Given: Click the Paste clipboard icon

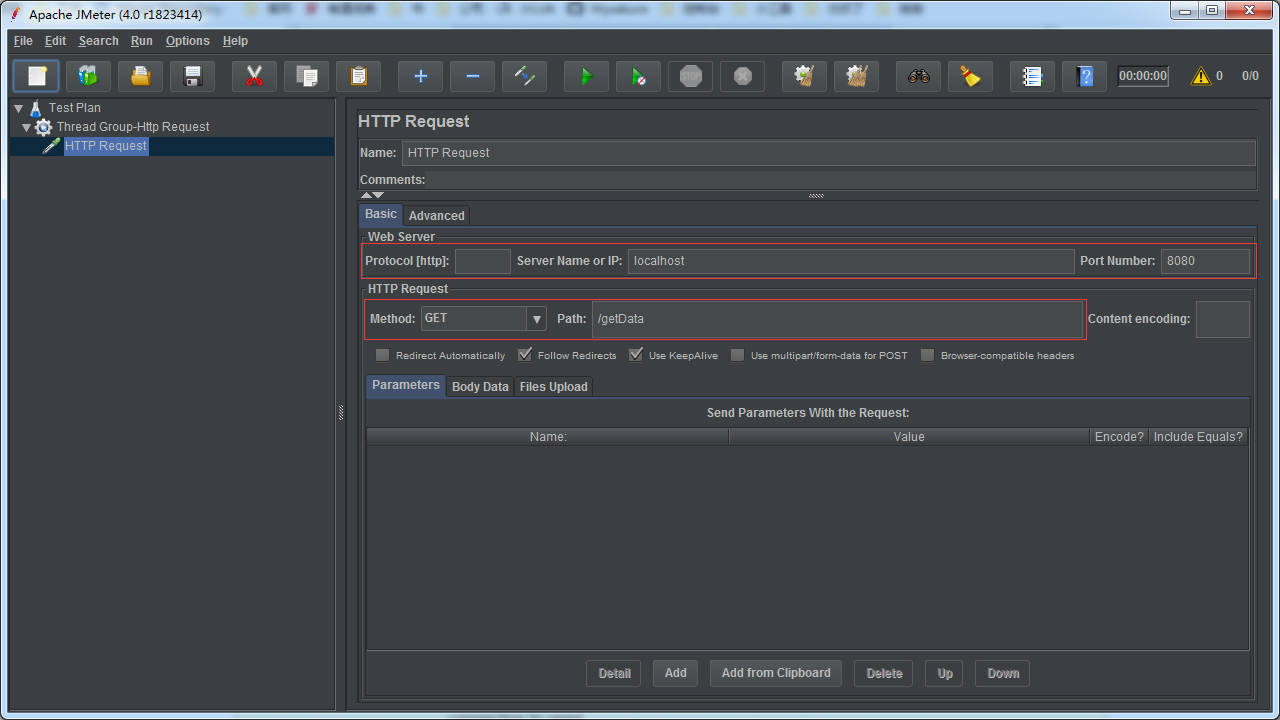Looking at the screenshot, I should click(x=358, y=76).
